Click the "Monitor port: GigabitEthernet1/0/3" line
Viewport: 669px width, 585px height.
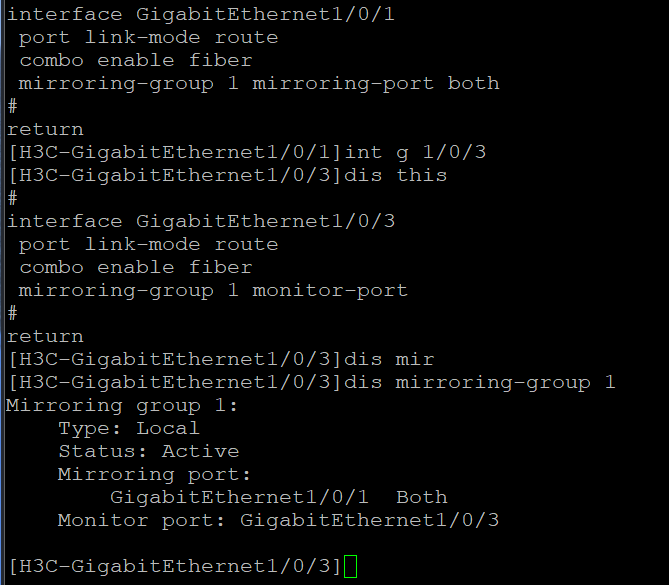pos(278,520)
